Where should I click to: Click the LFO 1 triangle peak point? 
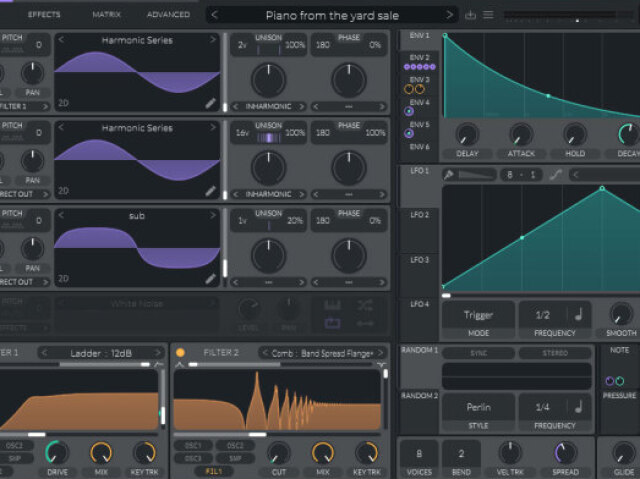602,188
